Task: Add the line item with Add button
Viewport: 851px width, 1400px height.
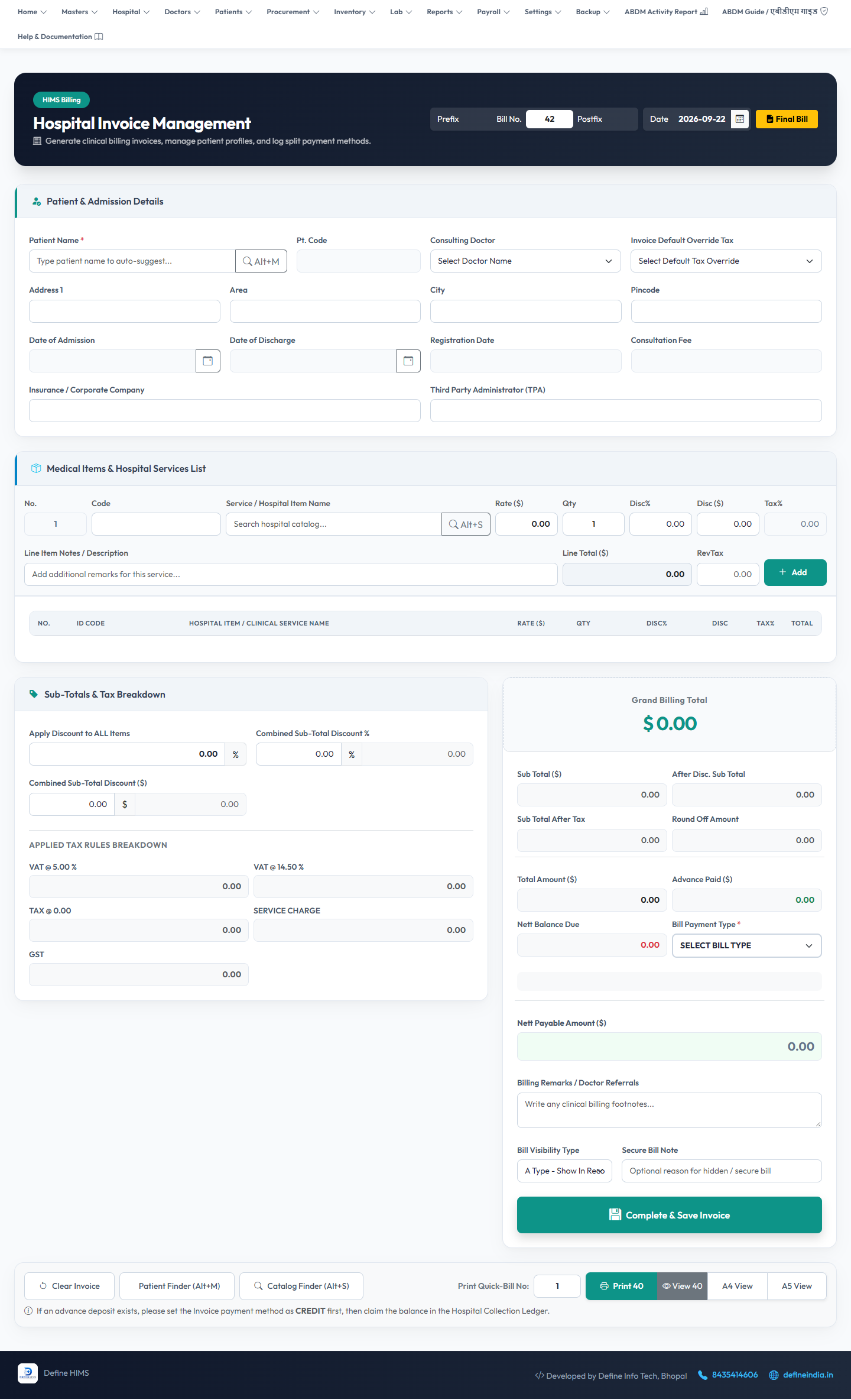Action: 795,572
